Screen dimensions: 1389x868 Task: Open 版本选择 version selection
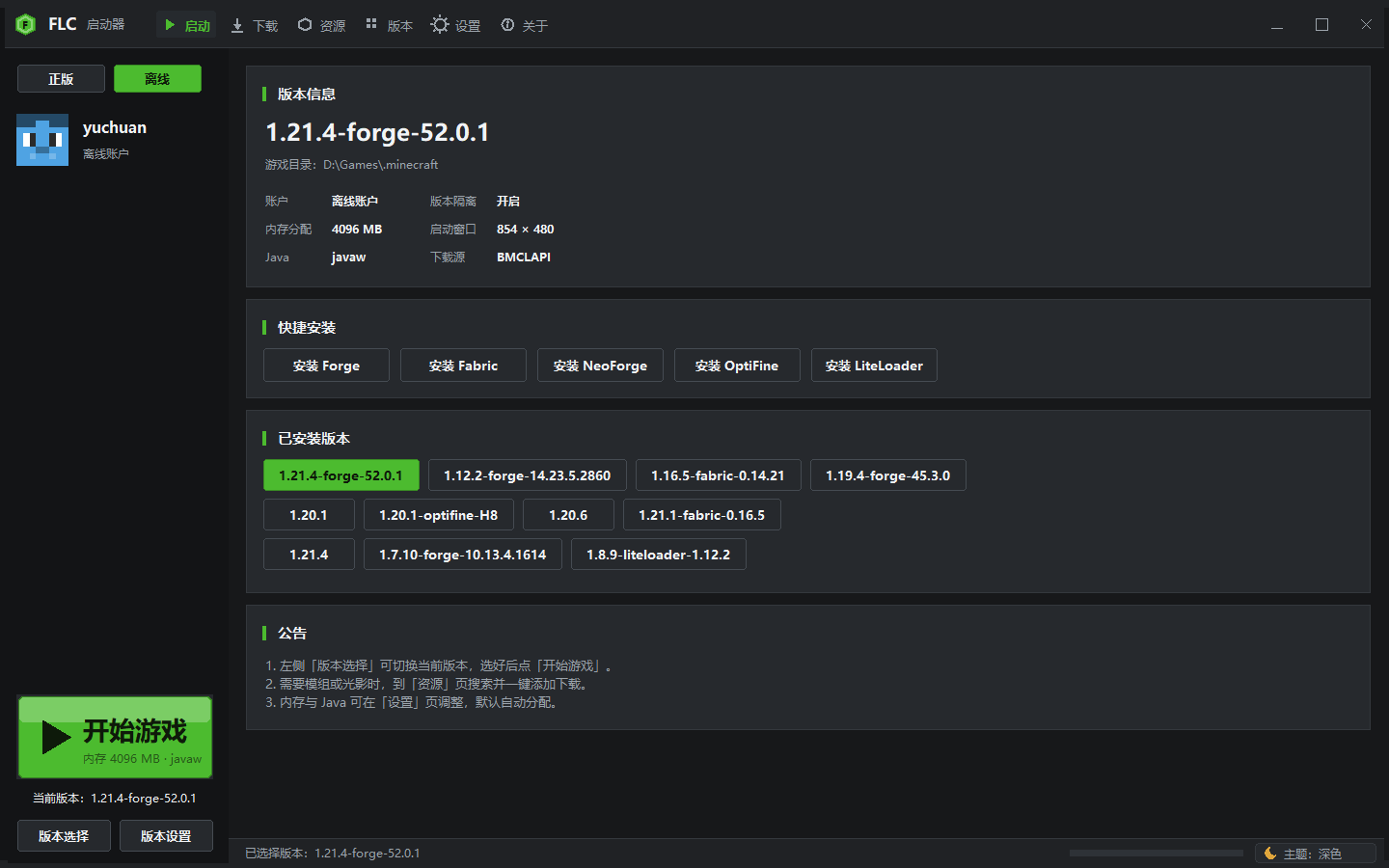coord(64,836)
